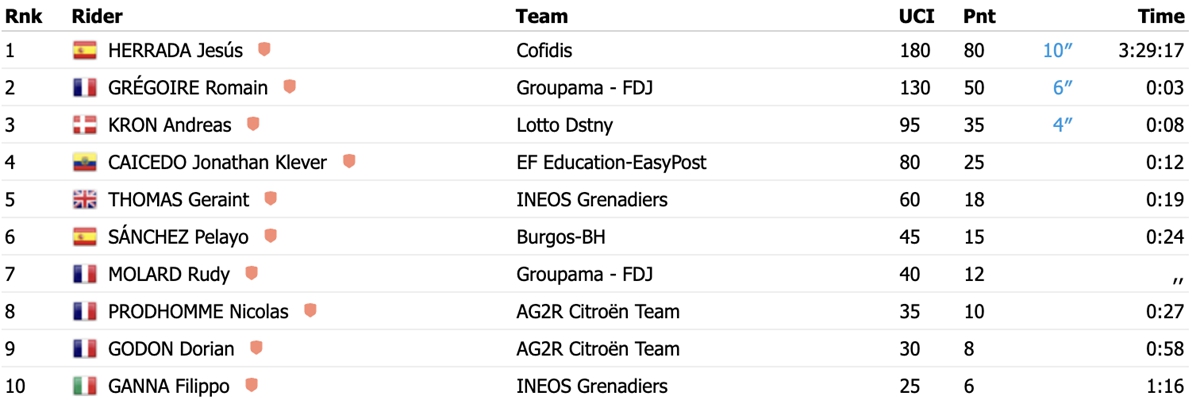This screenshot has width=1200, height=400.
Task: Click the shield icon after SÁNCHEZ Pelayo
Action: click(x=270, y=236)
